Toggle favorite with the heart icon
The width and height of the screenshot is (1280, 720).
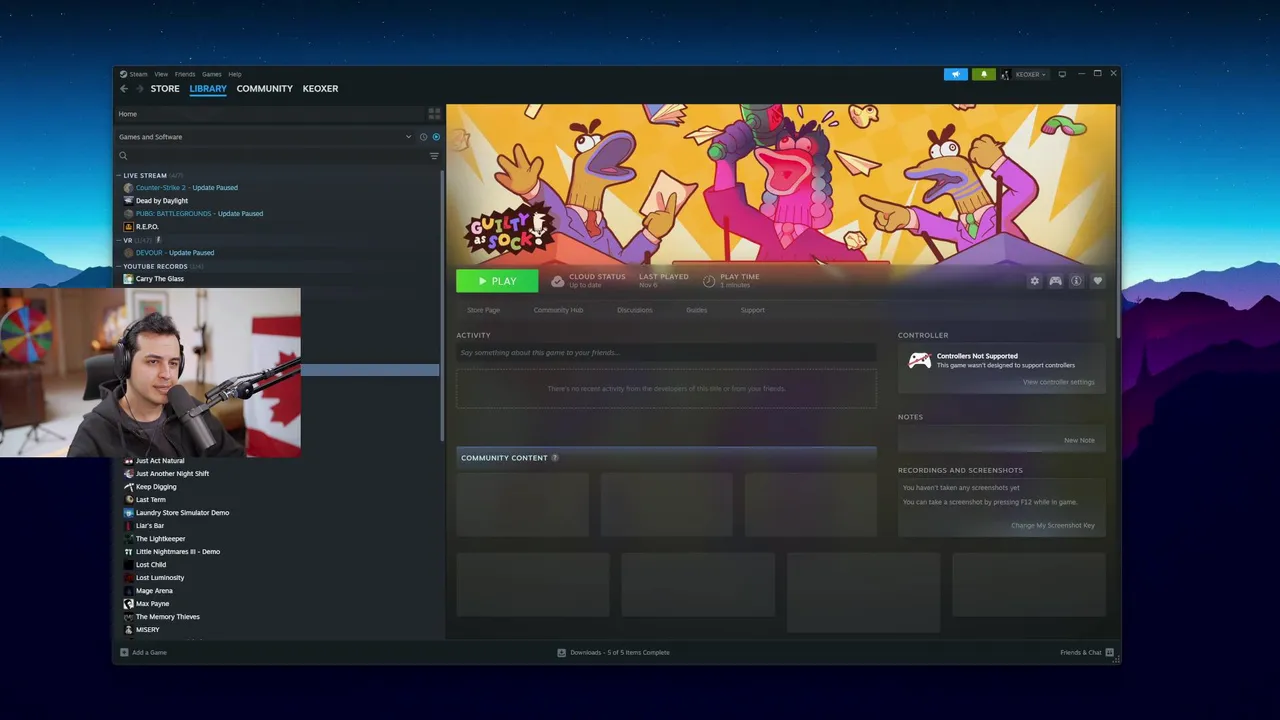1097,281
